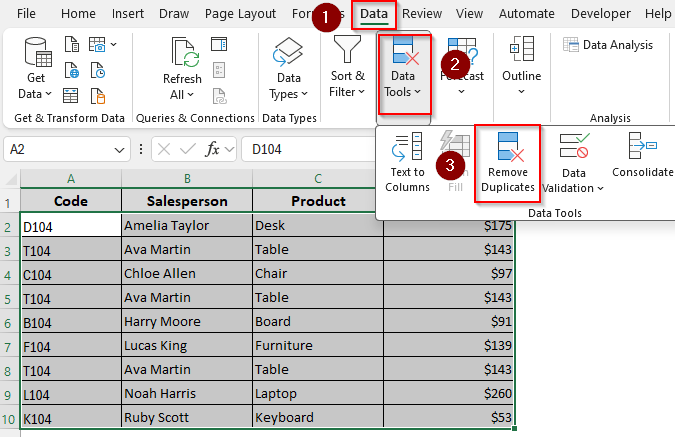Click the greyed Properties icon

pyautogui.click(x=219, y=70)
